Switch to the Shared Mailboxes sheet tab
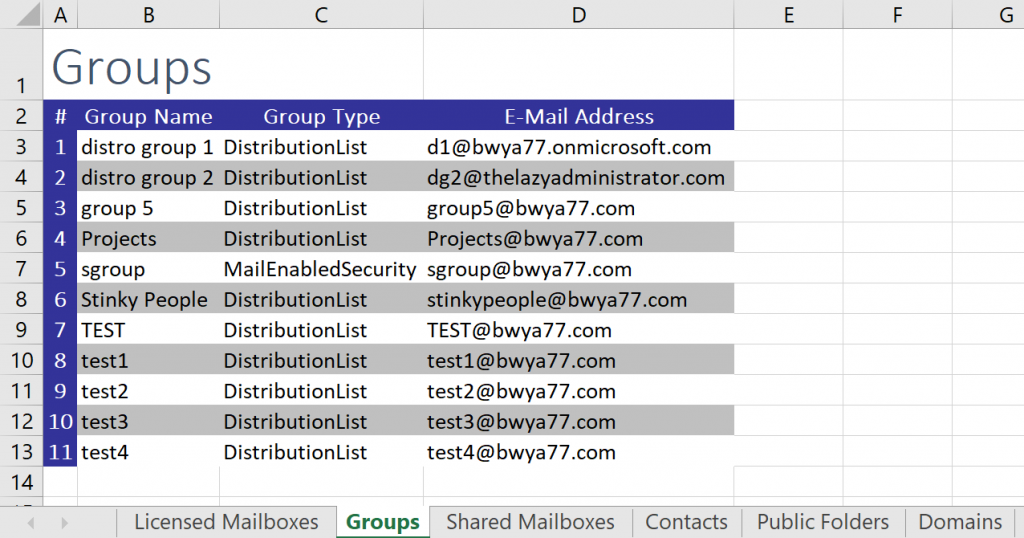The width and height of the screenshot is (1024, 538). pyautogui.click(x=530, y=522)
